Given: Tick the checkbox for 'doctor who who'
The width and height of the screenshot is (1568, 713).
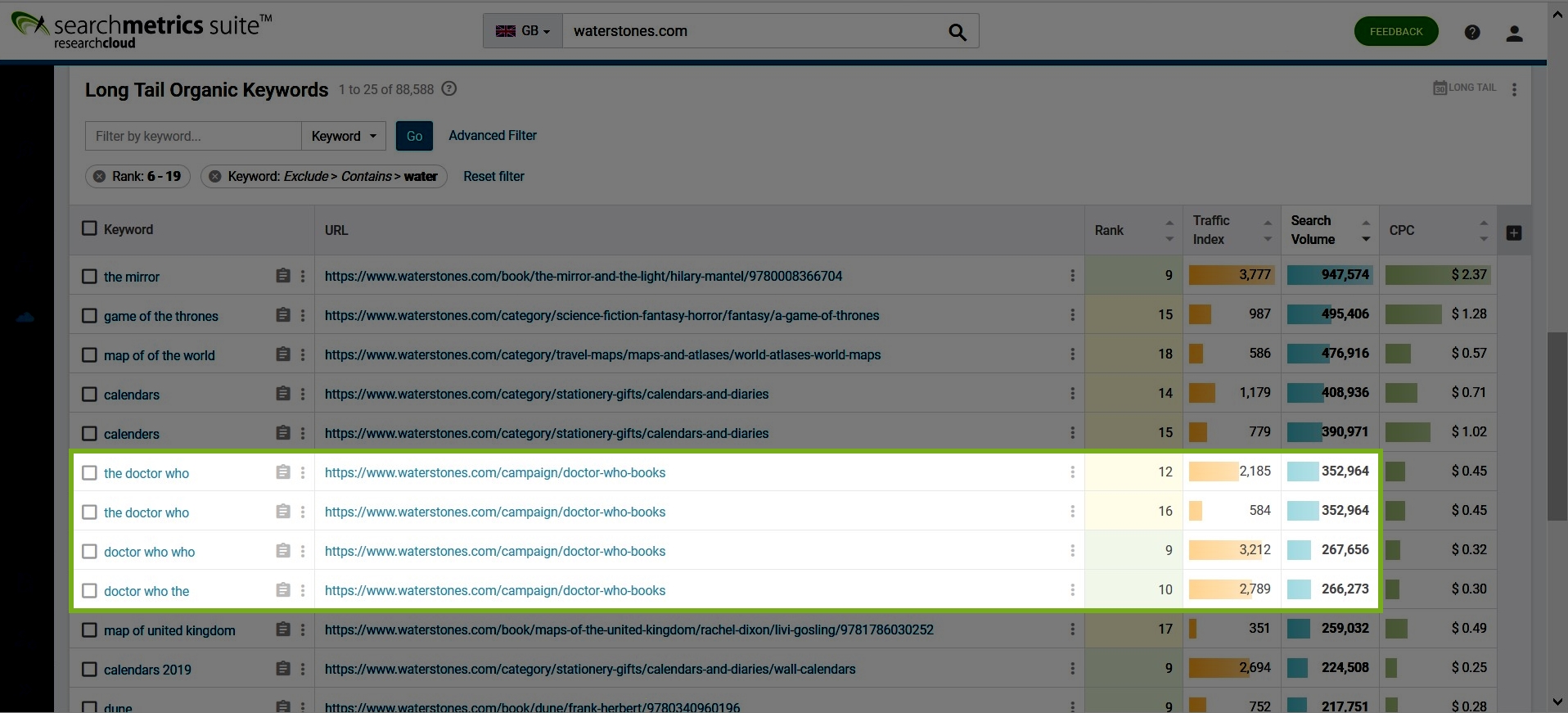Looking at the screenshot, I should (x=90, y=552).
